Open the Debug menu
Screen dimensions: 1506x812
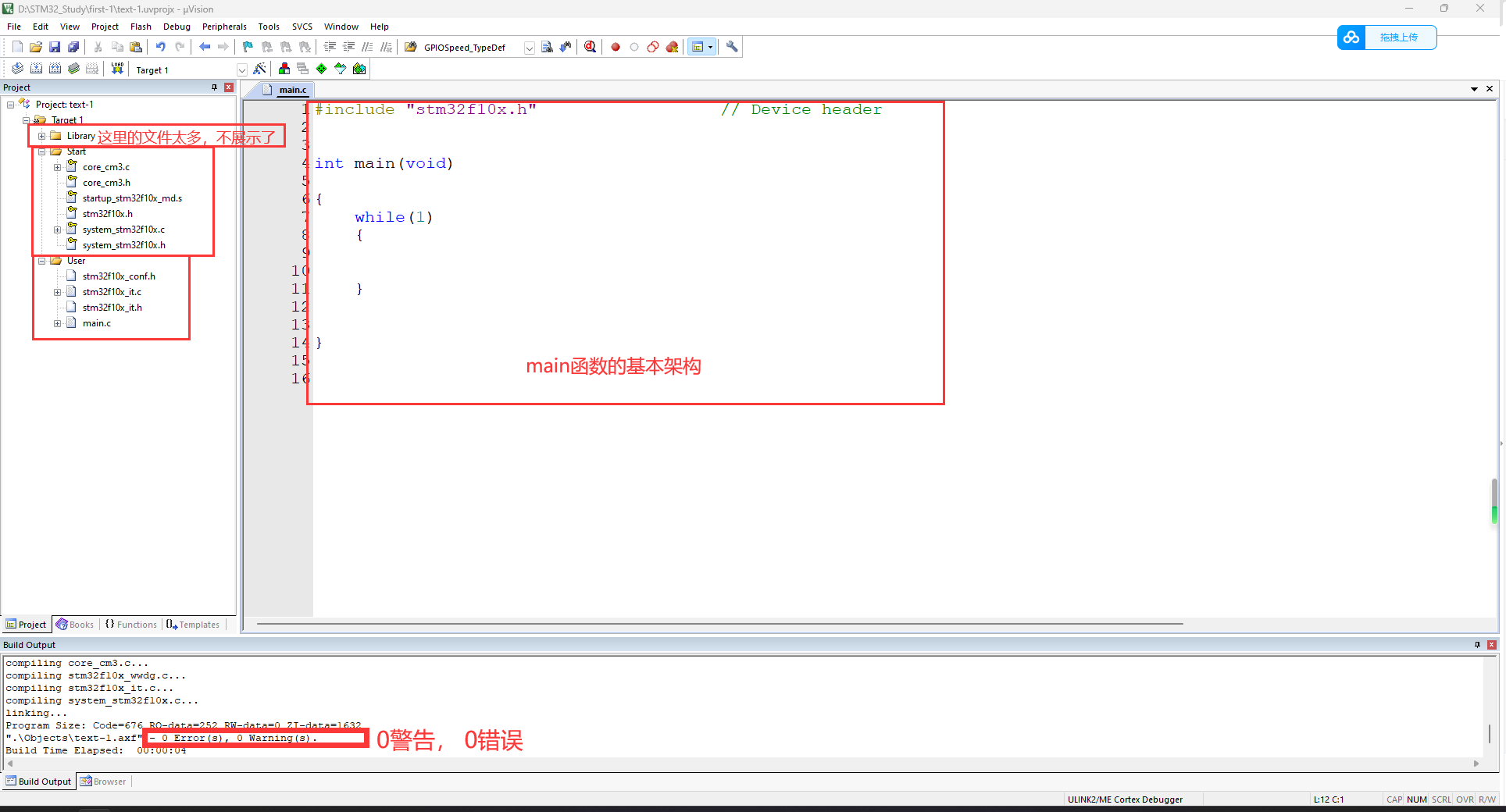click(177, 27)
